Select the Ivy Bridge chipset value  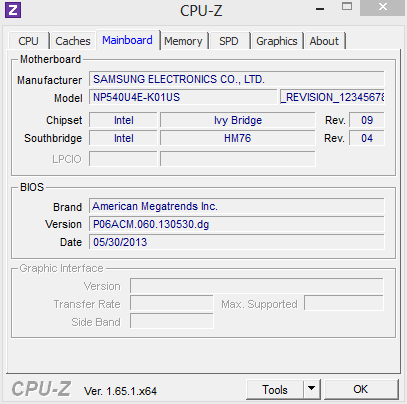[238, 120]
